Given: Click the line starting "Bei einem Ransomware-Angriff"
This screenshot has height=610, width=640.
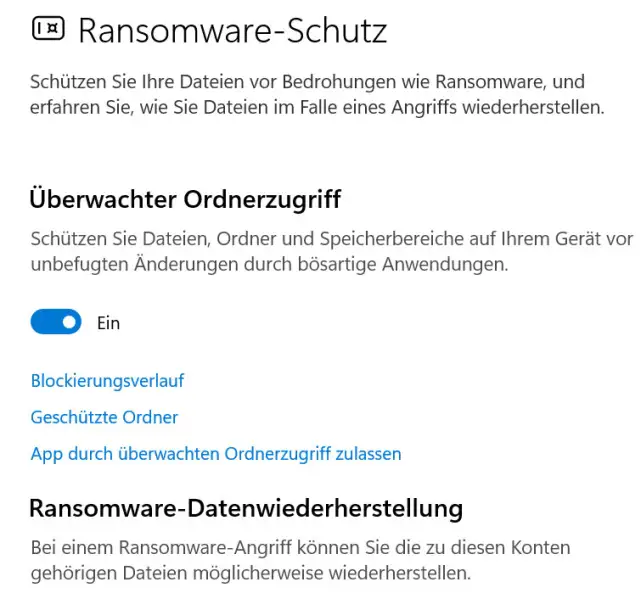Looking at the screenshot, I should (x=300, y=548).
